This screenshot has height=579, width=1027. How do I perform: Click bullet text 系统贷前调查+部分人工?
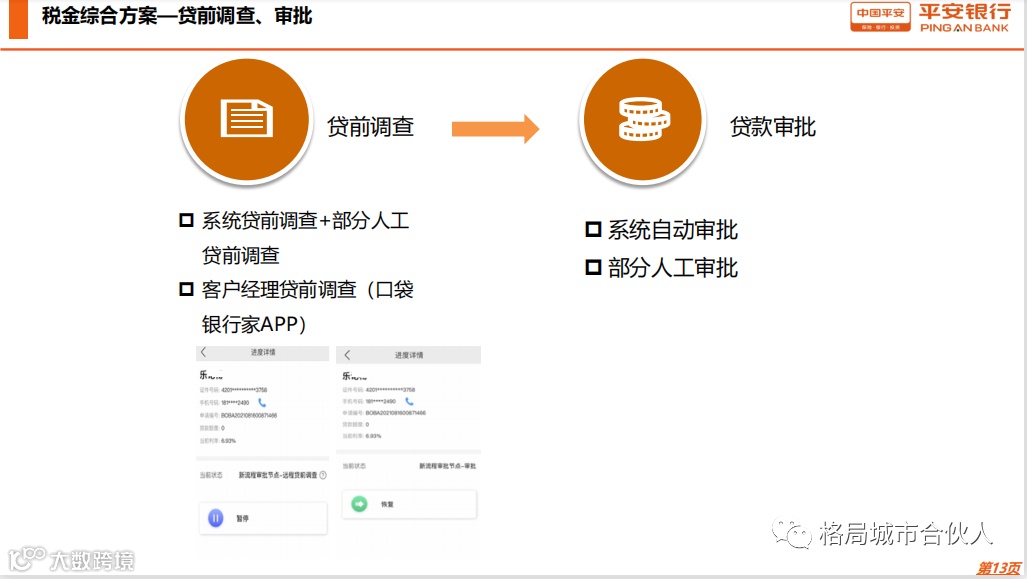click(305, 221)
